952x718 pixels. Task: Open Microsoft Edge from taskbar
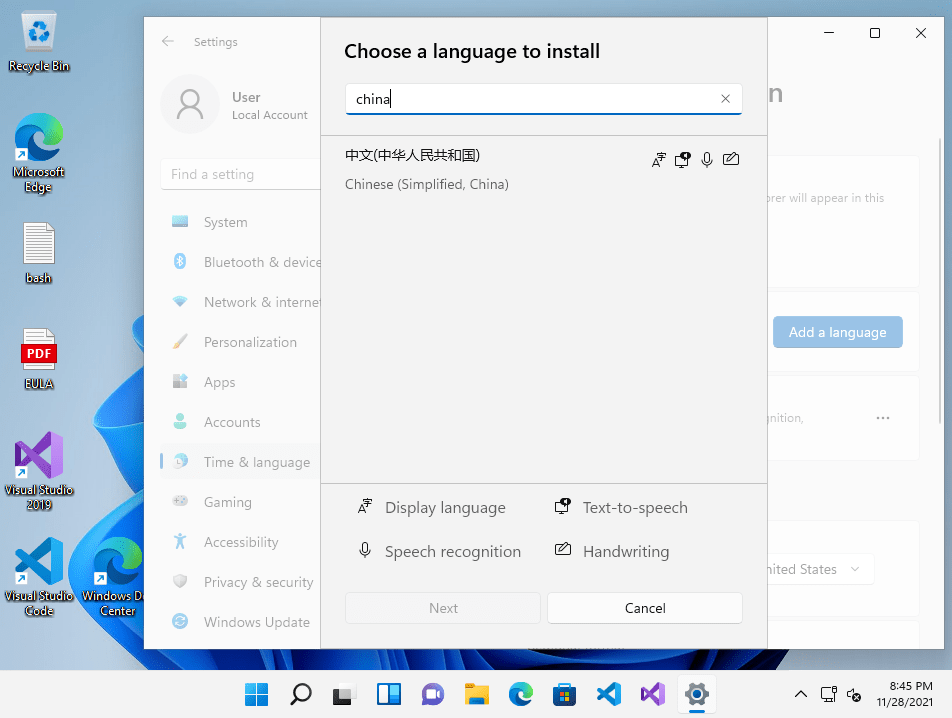520,694
